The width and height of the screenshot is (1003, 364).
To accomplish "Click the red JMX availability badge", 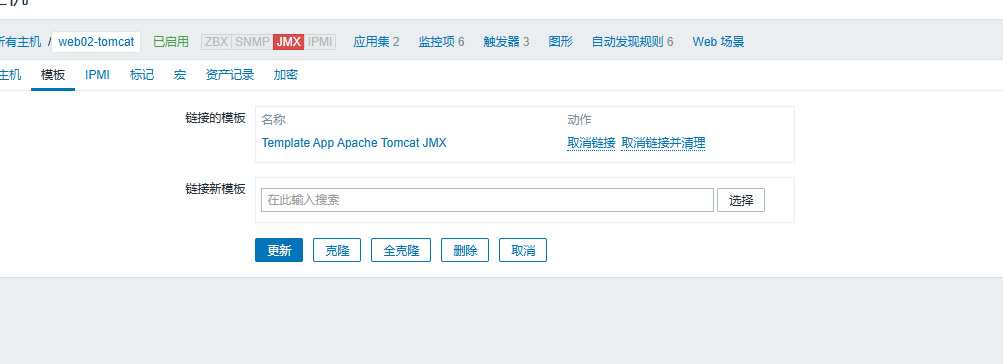I will click(x=288, y=42).
